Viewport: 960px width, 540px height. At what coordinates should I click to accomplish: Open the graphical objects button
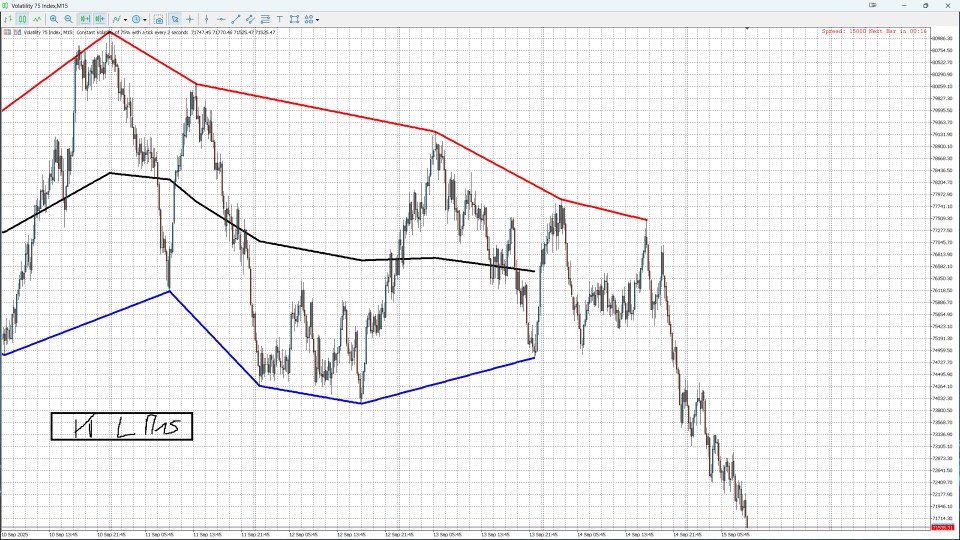point(309,20)
